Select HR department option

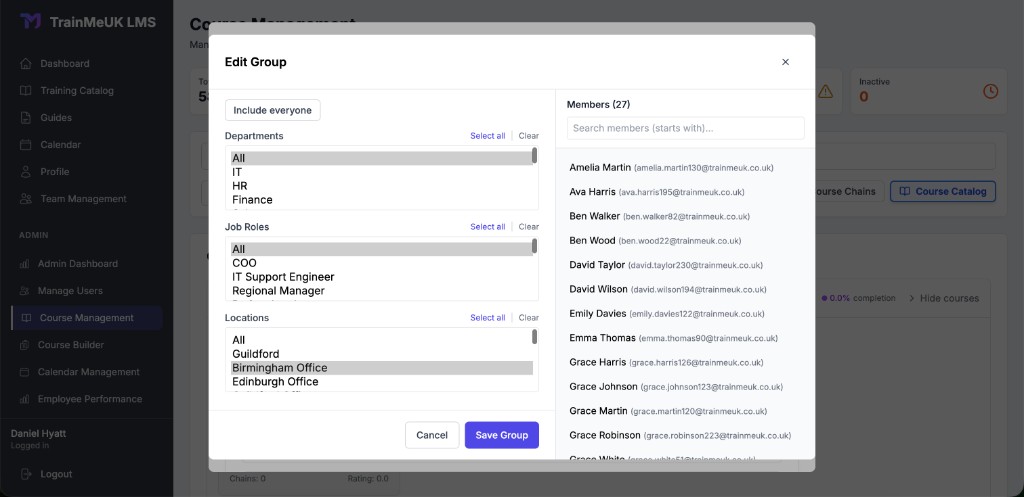[381, 186]
